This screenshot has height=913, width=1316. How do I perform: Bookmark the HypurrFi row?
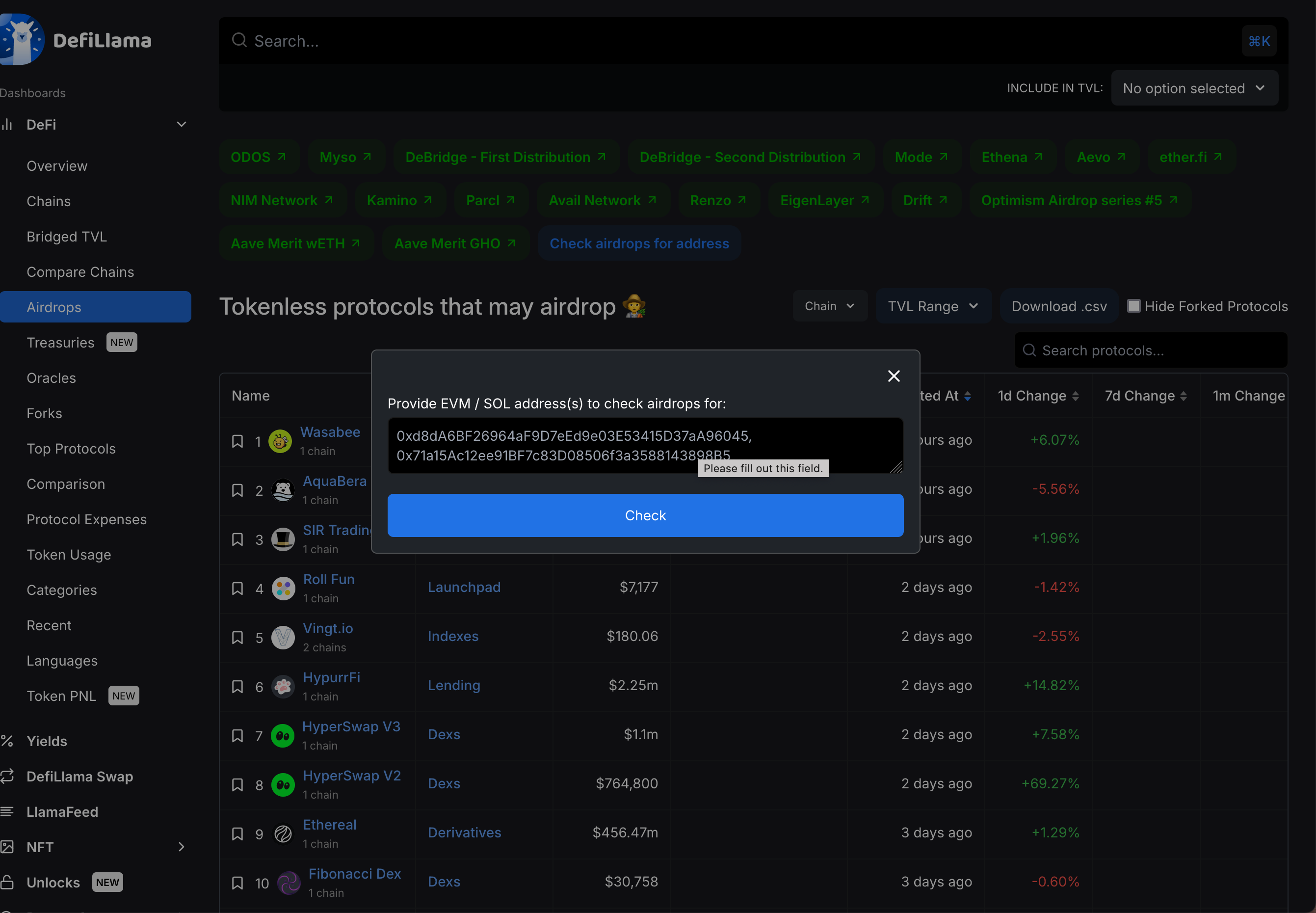237,686
